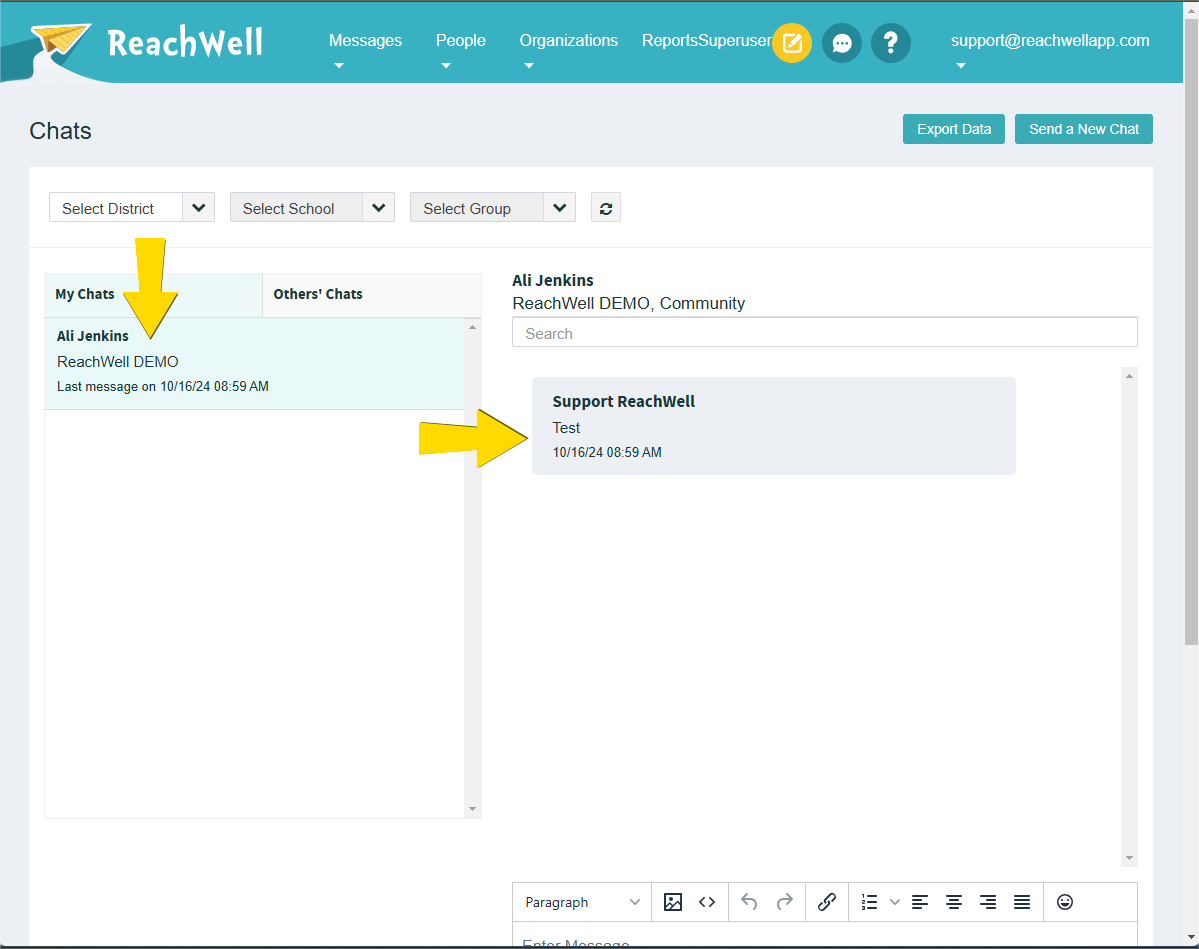Image resolution: width=1199 pixels, height=949 pixels.
Task: Expand the numbered list style options
Action: (895, 902)
